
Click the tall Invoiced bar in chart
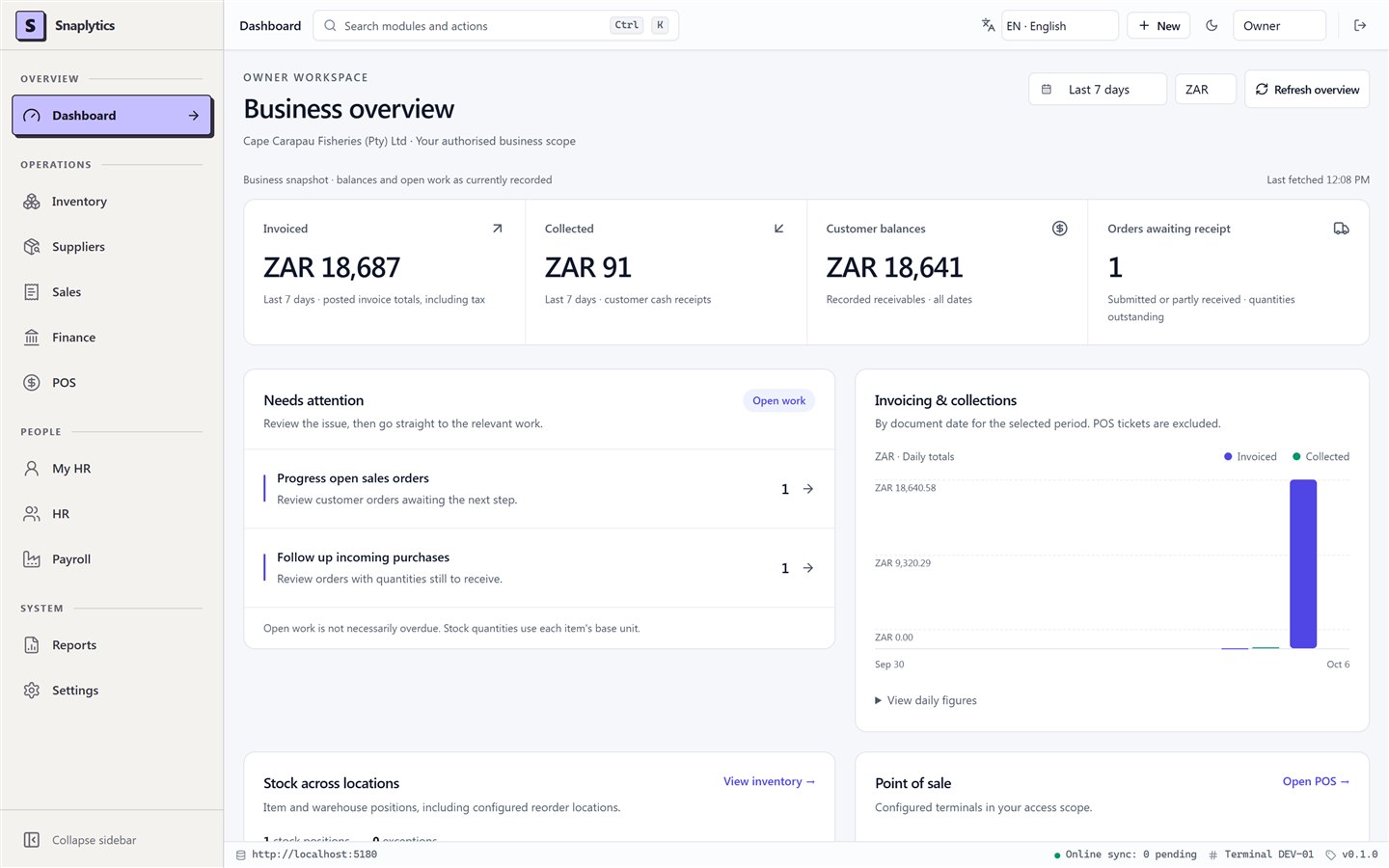click(x=1303, y=564)
